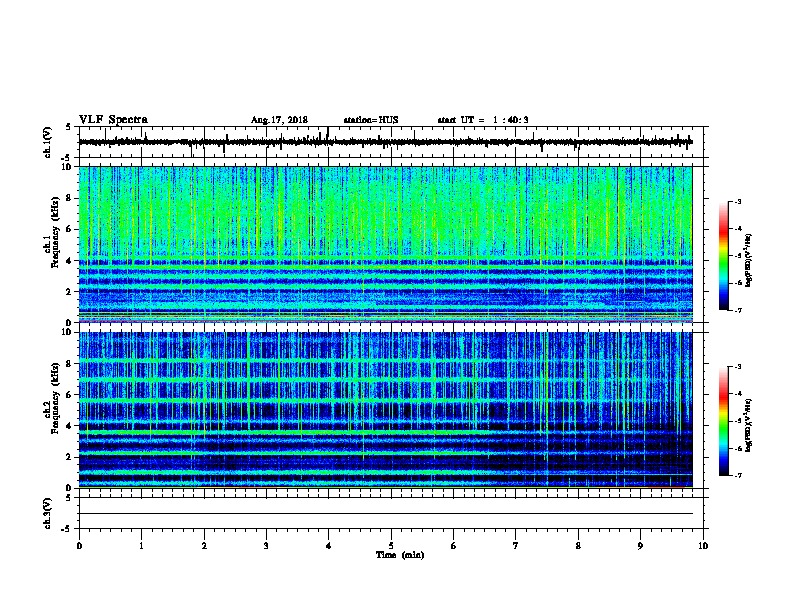The height and width of the screenshot is (612, 792).
Task: Click the time axis tick label "5"
Action: [x=391, y=546]
